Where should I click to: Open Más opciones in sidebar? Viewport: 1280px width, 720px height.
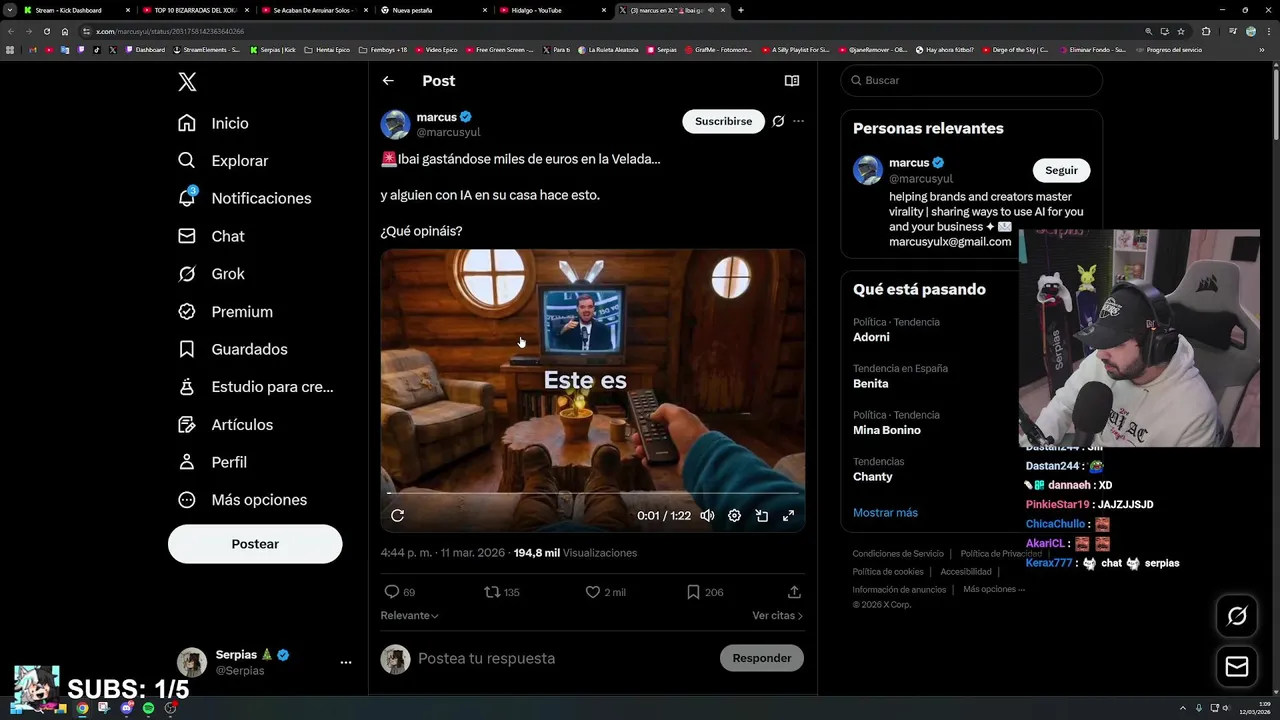pos(242,500)
